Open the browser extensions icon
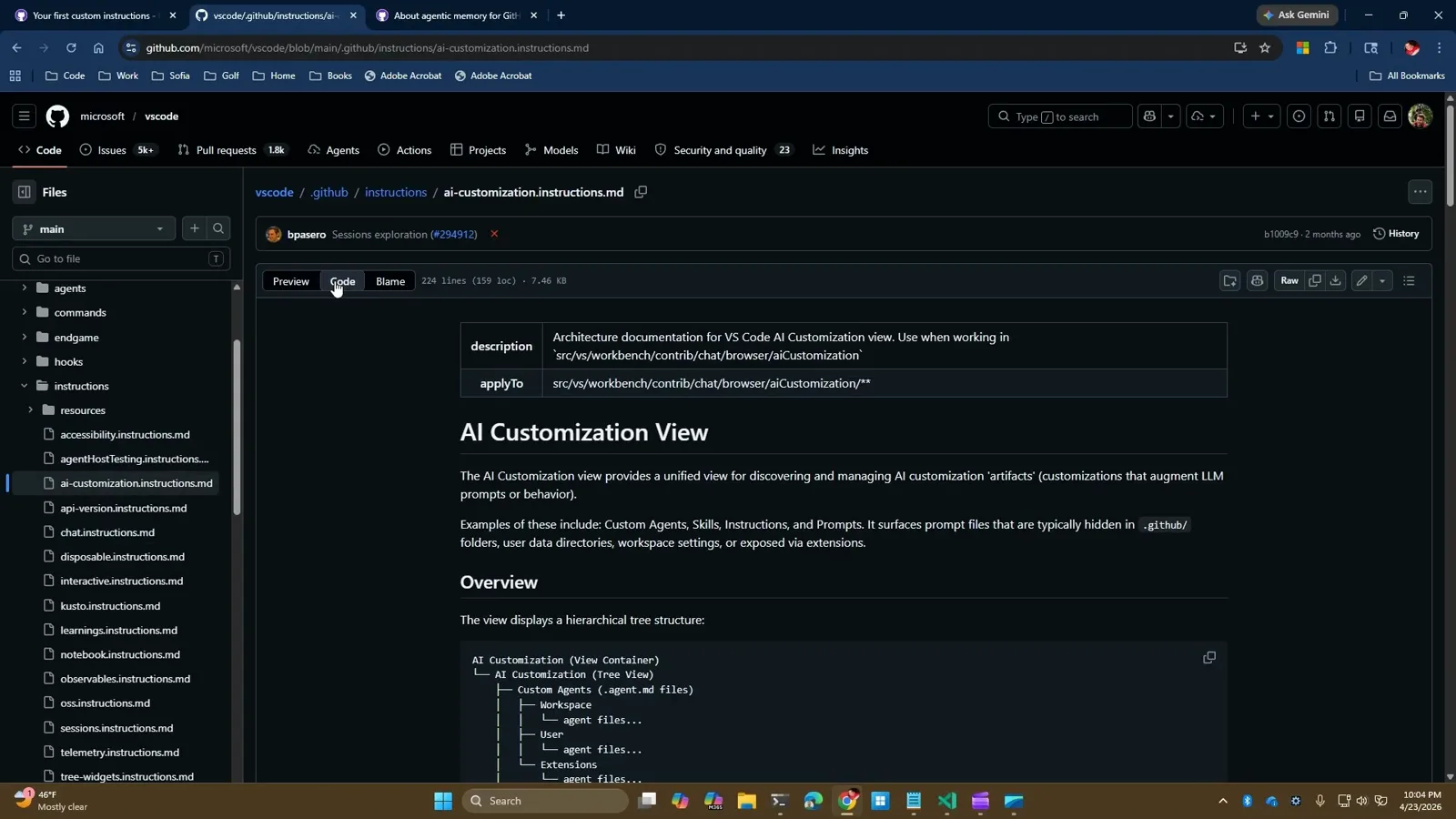Viewport: 1456px width, 819px height. tap(1330, 47)
